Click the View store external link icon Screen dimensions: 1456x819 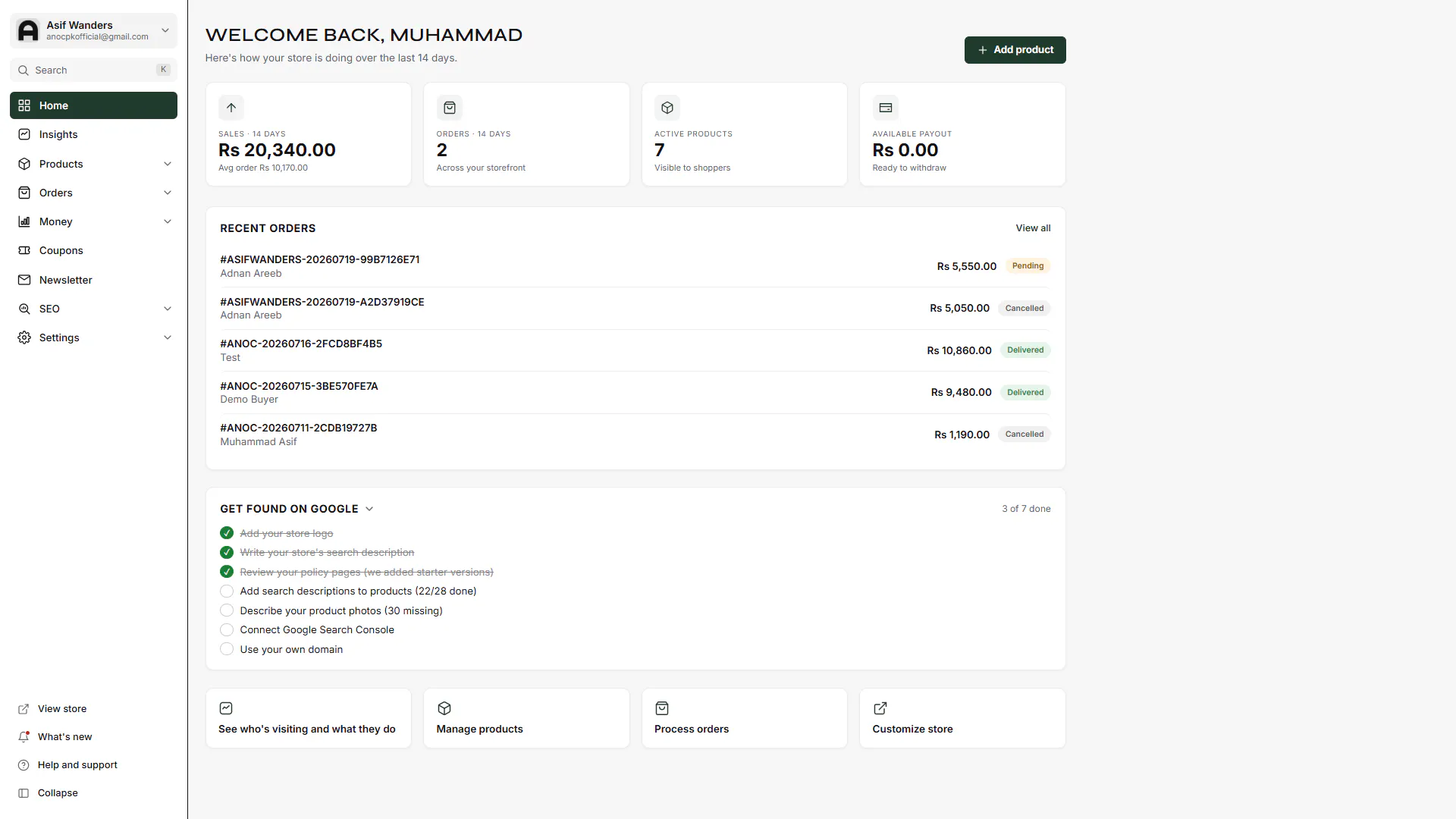coord(24,708)
